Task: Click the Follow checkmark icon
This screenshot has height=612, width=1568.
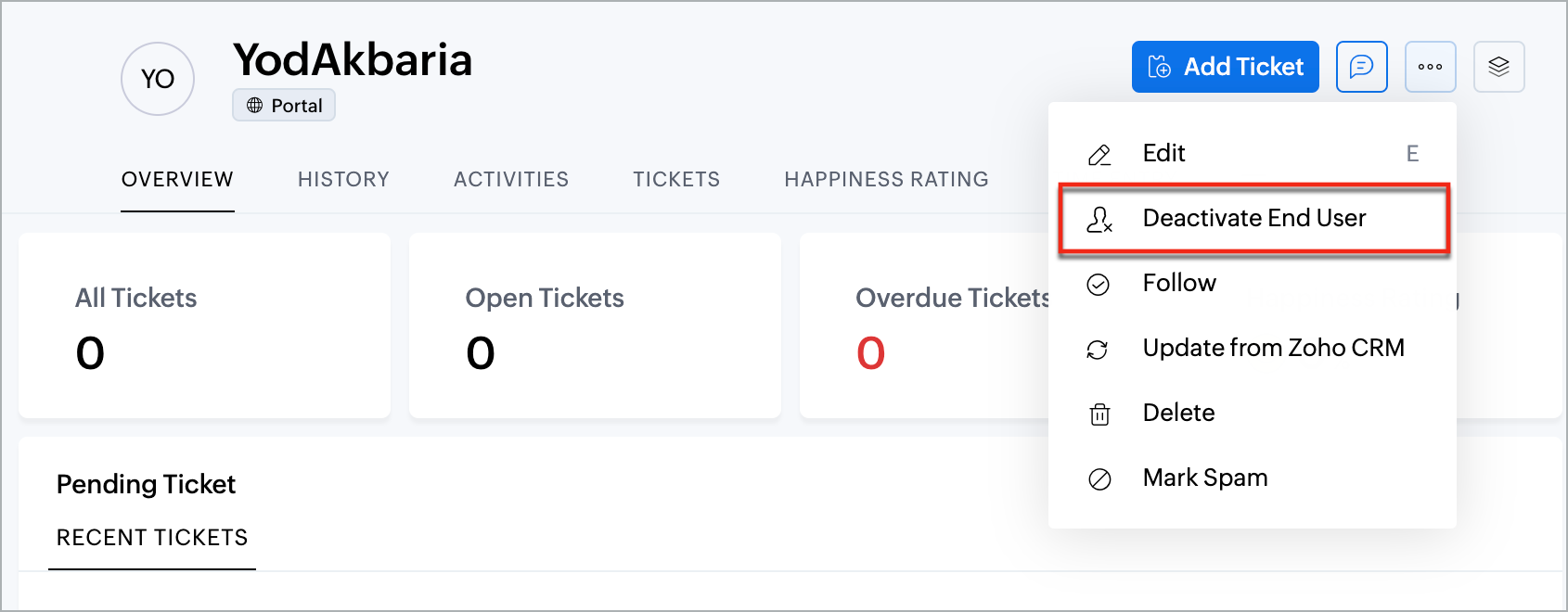Action: pyautogui.click(x=1099, y=284)
